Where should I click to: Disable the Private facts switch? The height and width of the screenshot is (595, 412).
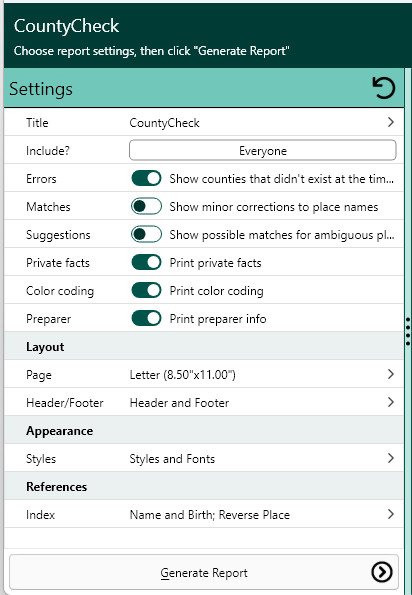pos(146,263)
